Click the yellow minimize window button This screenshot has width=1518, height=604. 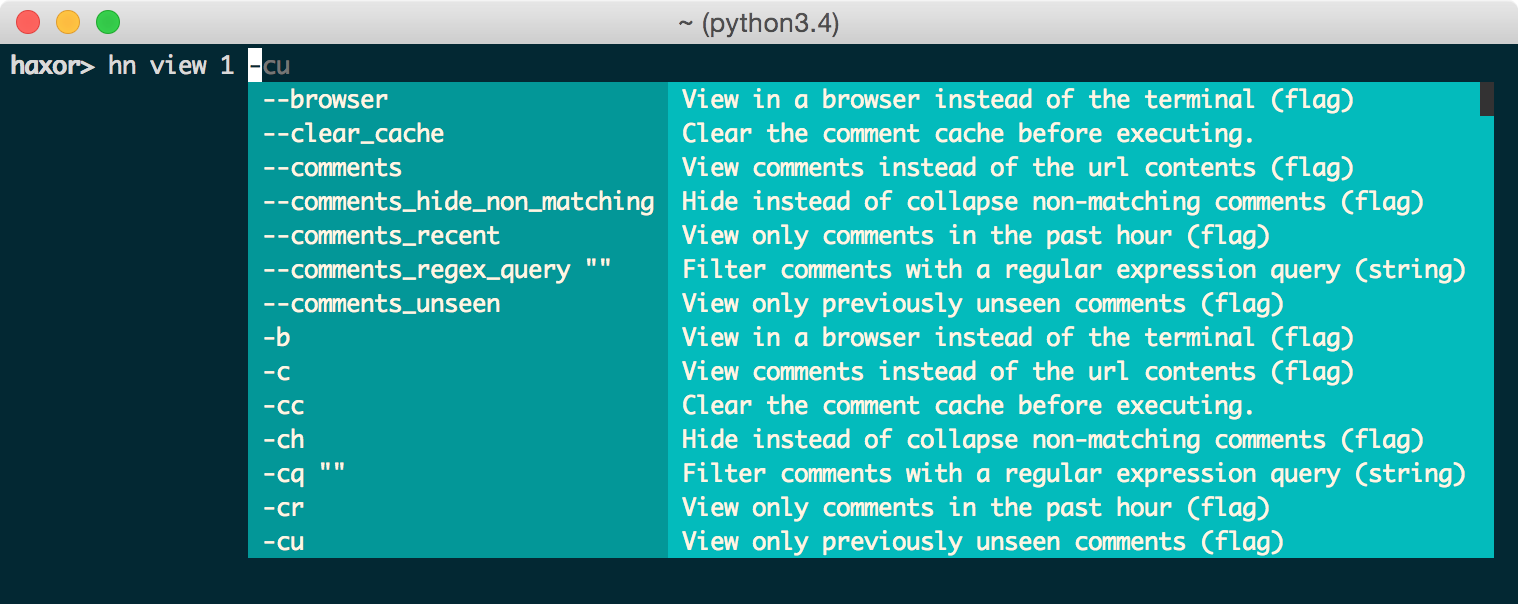[x=68, y=21]
